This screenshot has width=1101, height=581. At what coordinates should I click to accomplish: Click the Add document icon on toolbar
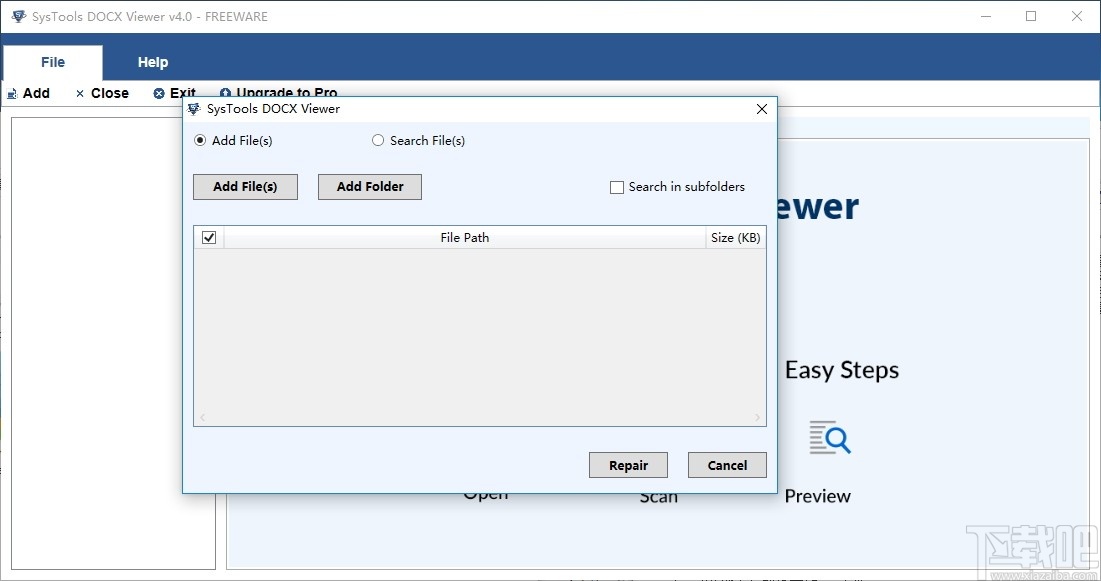point(13,93)
